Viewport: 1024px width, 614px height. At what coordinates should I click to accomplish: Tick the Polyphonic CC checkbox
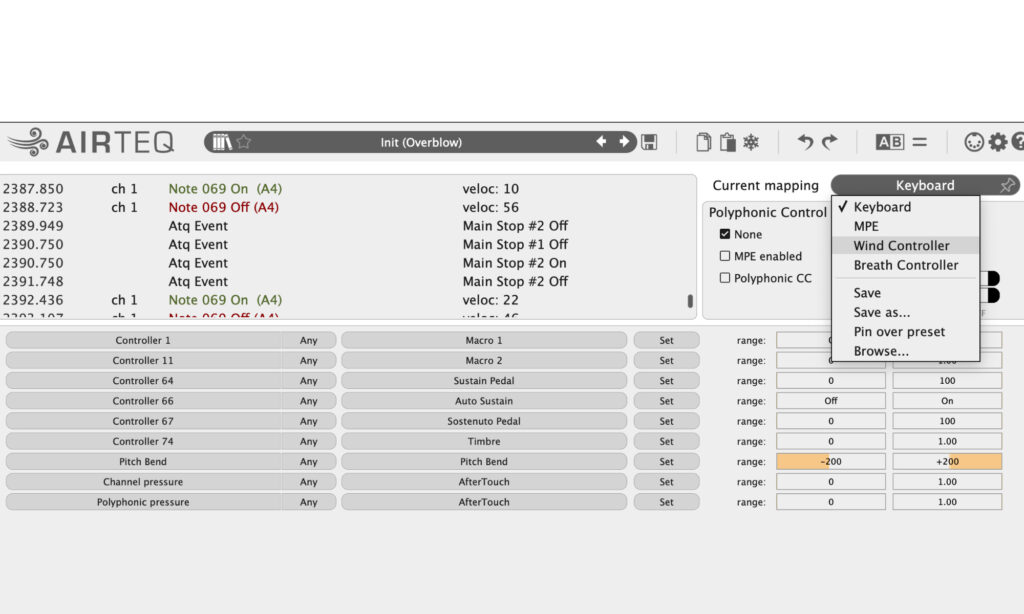(x=725, y=278)
